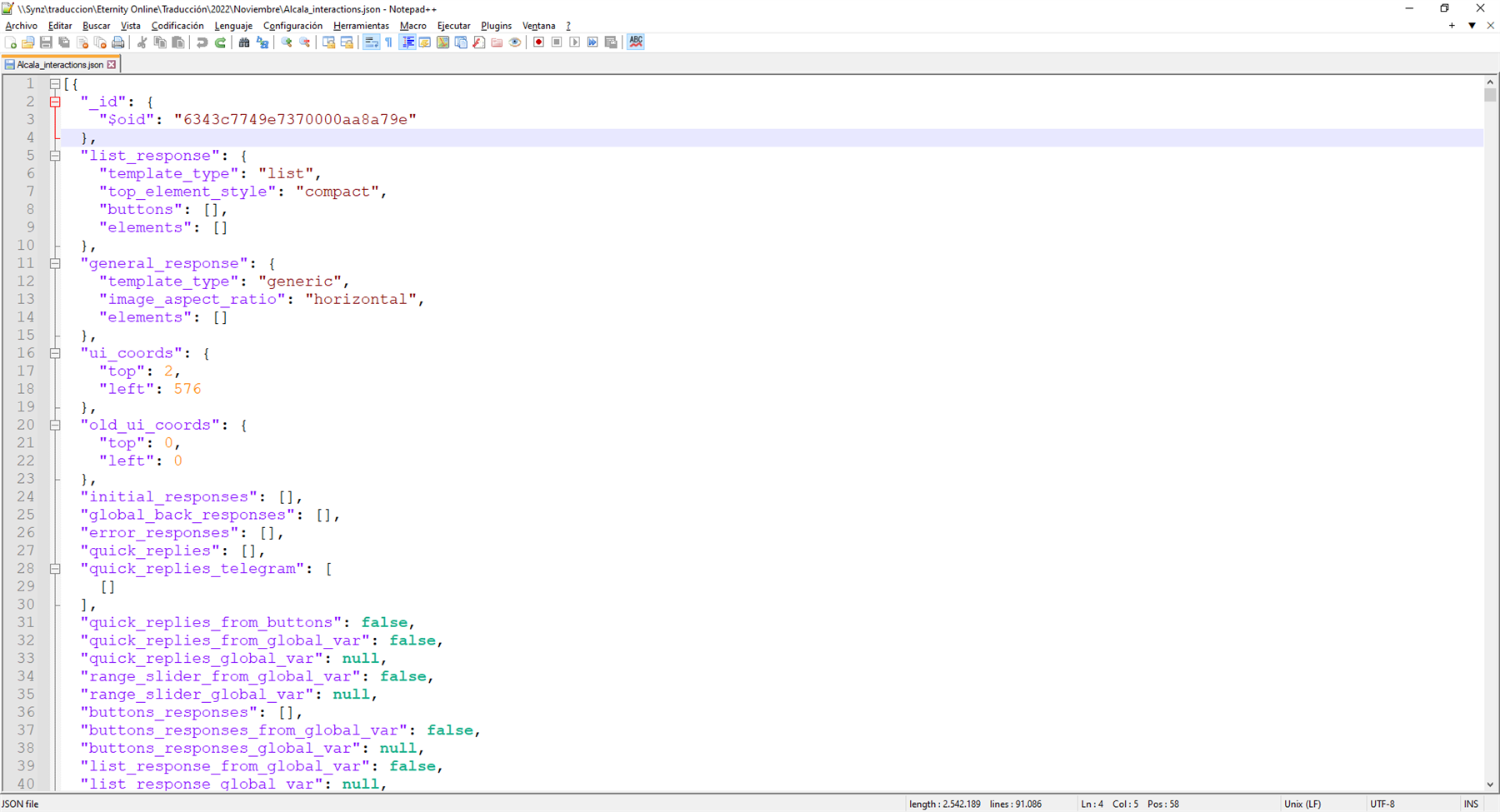Open the Plugins menu

coord(496,26)
